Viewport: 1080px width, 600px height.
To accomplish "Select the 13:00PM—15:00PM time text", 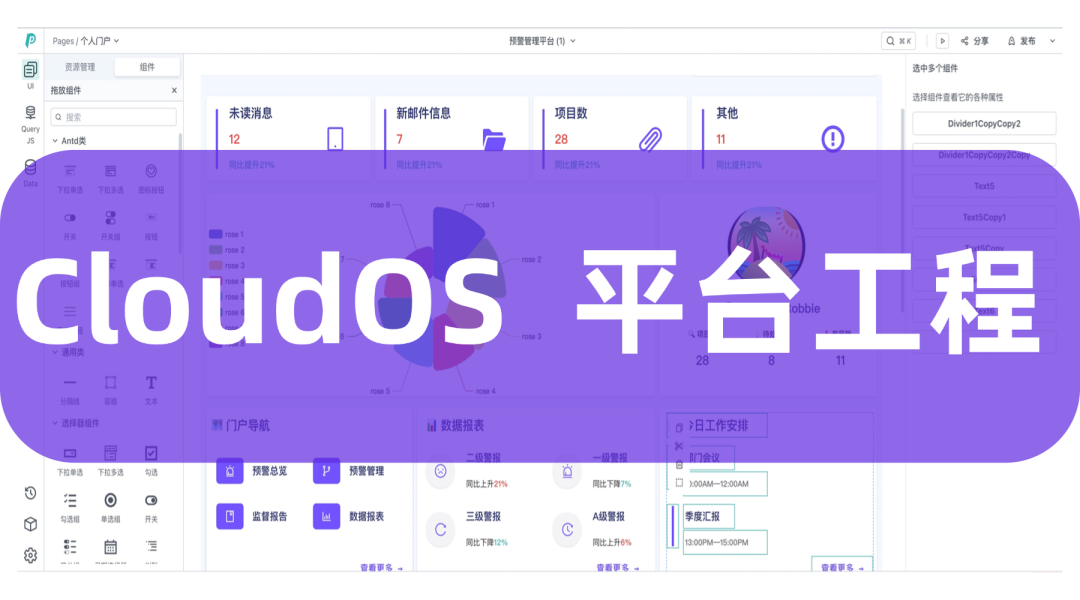I will (725, 542).
